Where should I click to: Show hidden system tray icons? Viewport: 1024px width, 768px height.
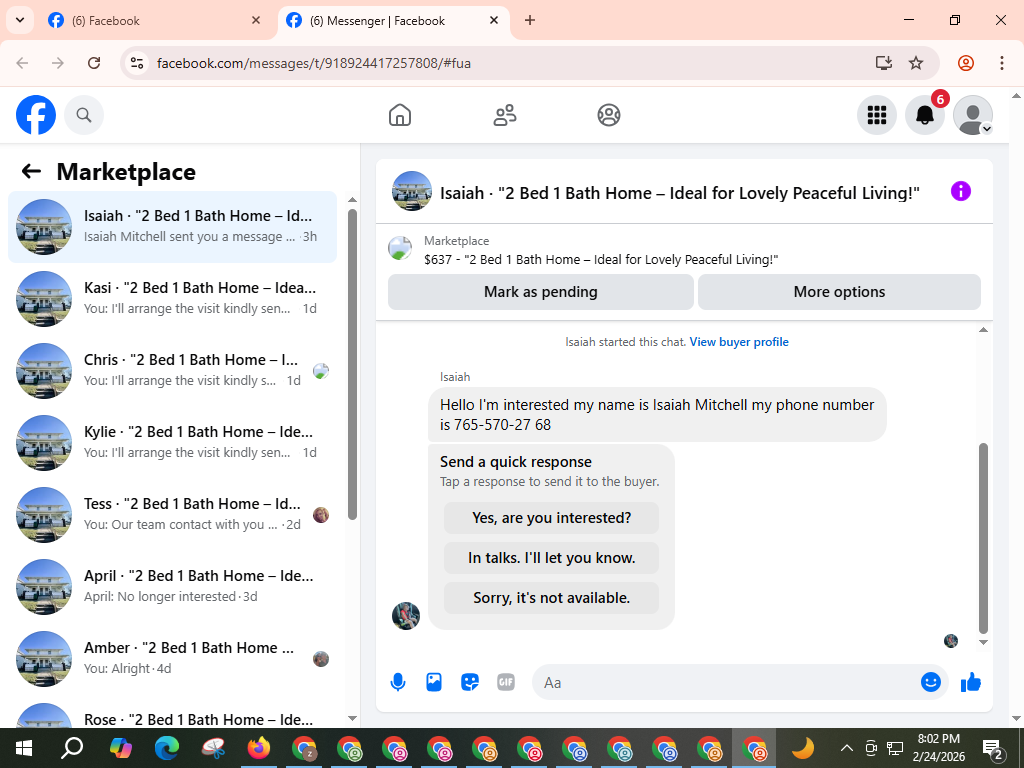(x=846, y=748)
